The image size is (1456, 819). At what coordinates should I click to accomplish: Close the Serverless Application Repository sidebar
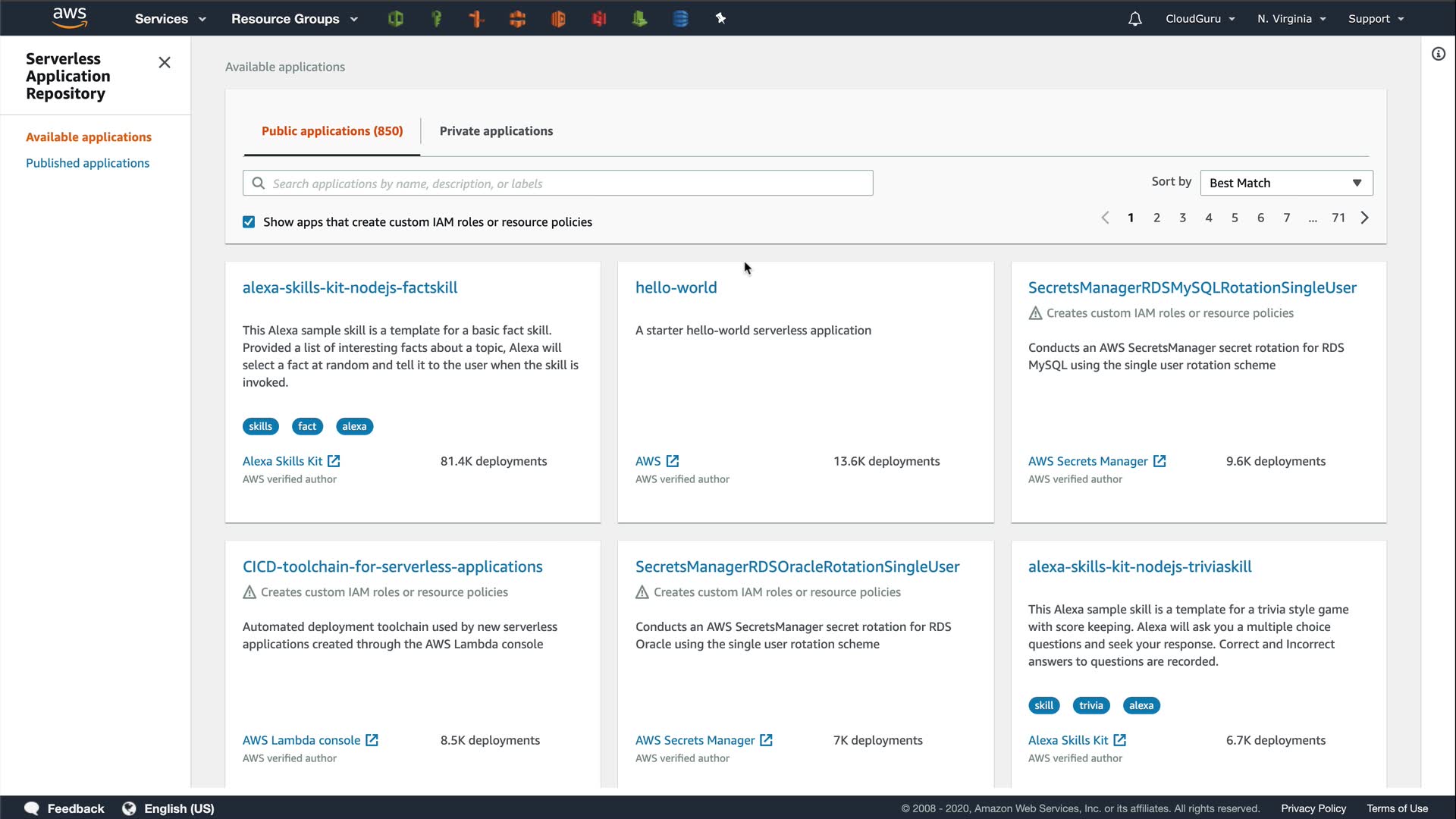165,63
